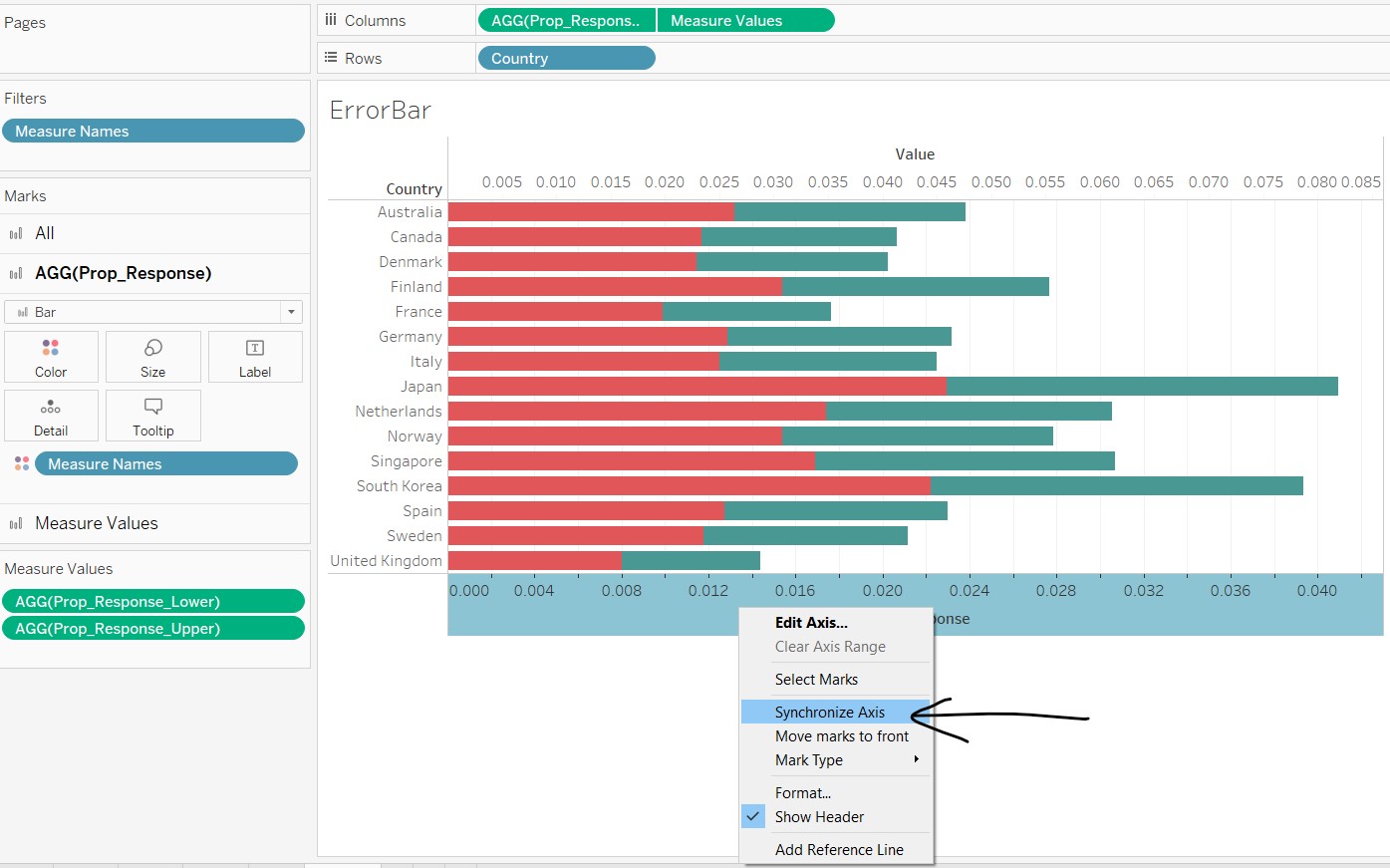Click color icon beside Measure Names pill

click(22, 464)
